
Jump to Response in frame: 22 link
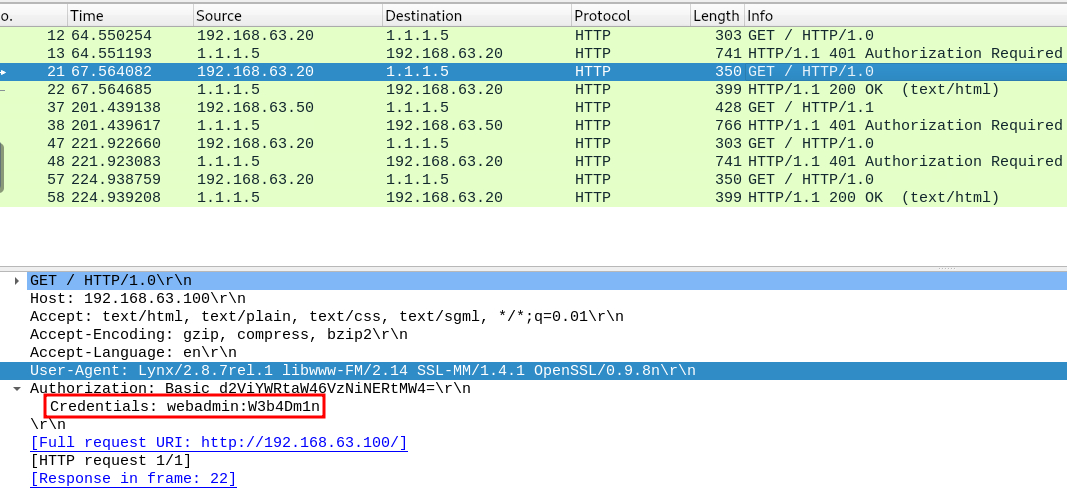[x=133, y=479]
